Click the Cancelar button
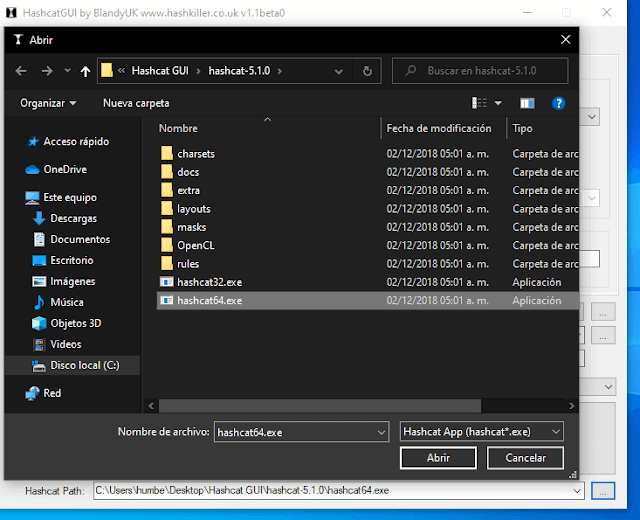 click(525, 458)
